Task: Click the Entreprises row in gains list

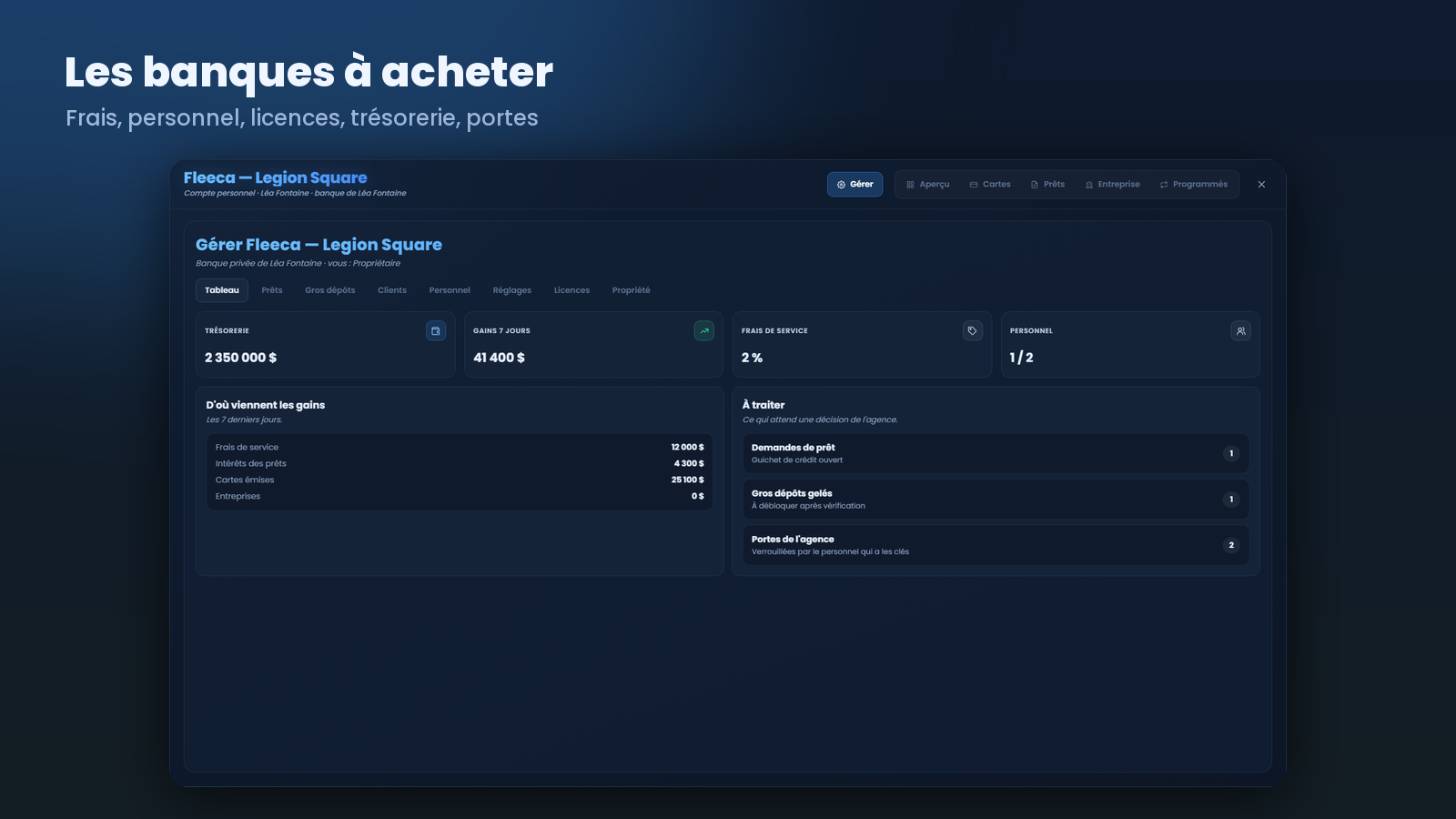Action: pyautogui.click(x=460, y=496)
